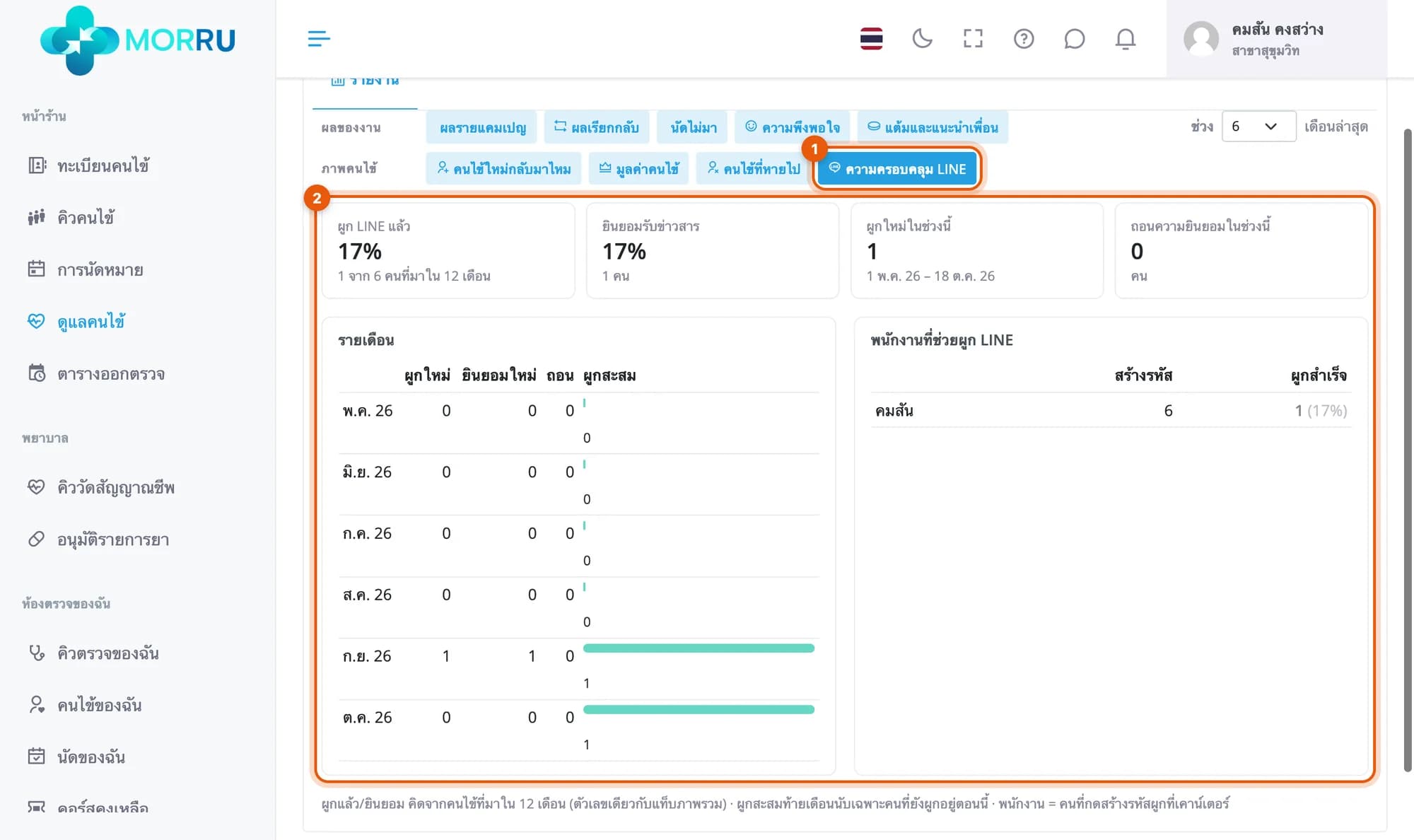This screenshot has width=1414, height=840.
Task: Toggle dark mode moon icon
Action: tap(922, 38)
